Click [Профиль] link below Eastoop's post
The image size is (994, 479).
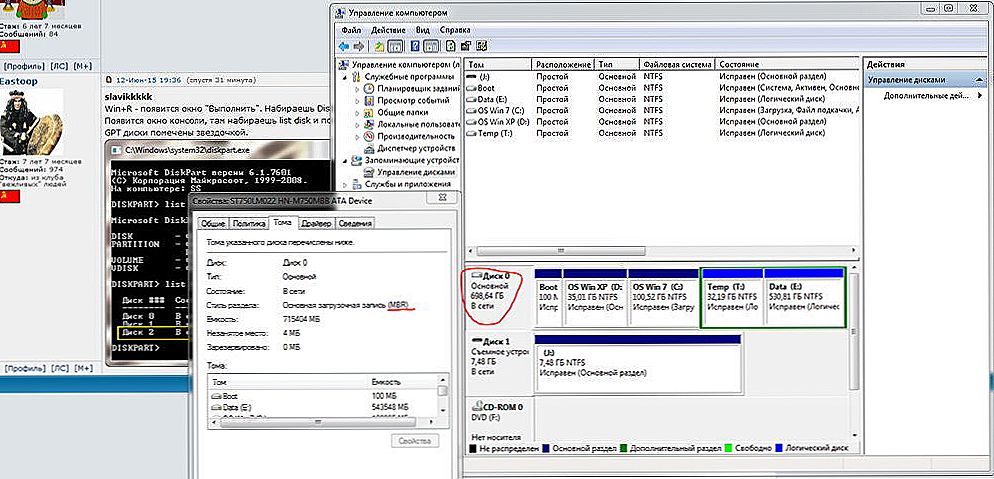(25, 368)
